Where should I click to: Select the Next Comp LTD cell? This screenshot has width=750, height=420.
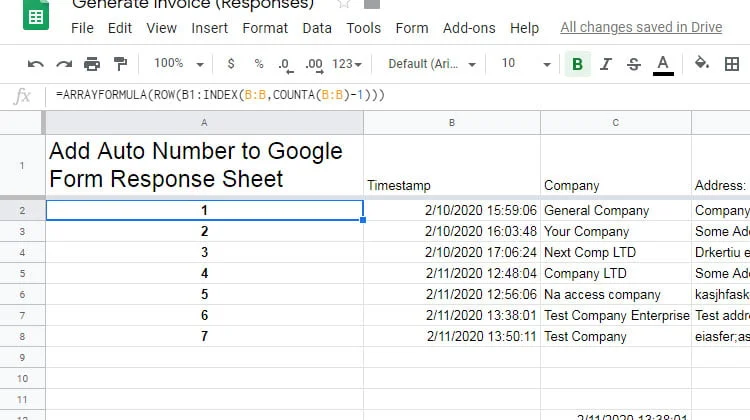pyautogui.click(x=616, y=253)
